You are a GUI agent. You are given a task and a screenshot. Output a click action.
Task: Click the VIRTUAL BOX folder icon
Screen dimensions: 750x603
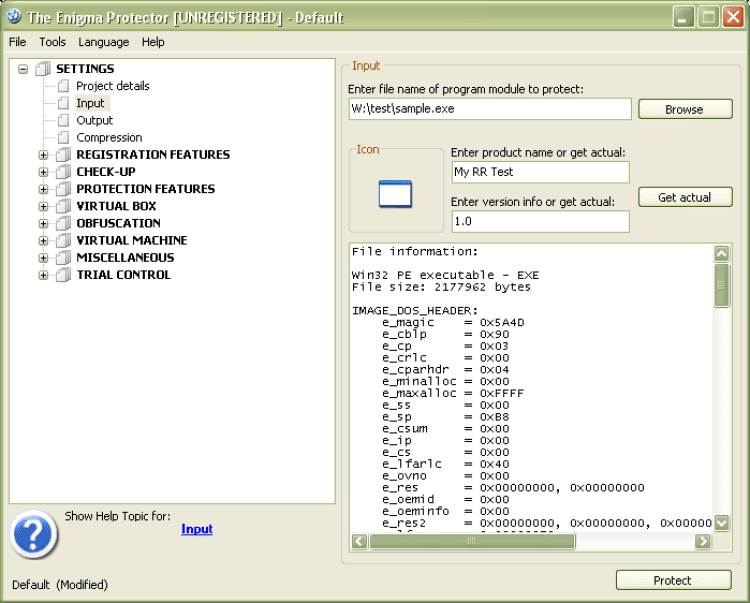pos(63,207)
